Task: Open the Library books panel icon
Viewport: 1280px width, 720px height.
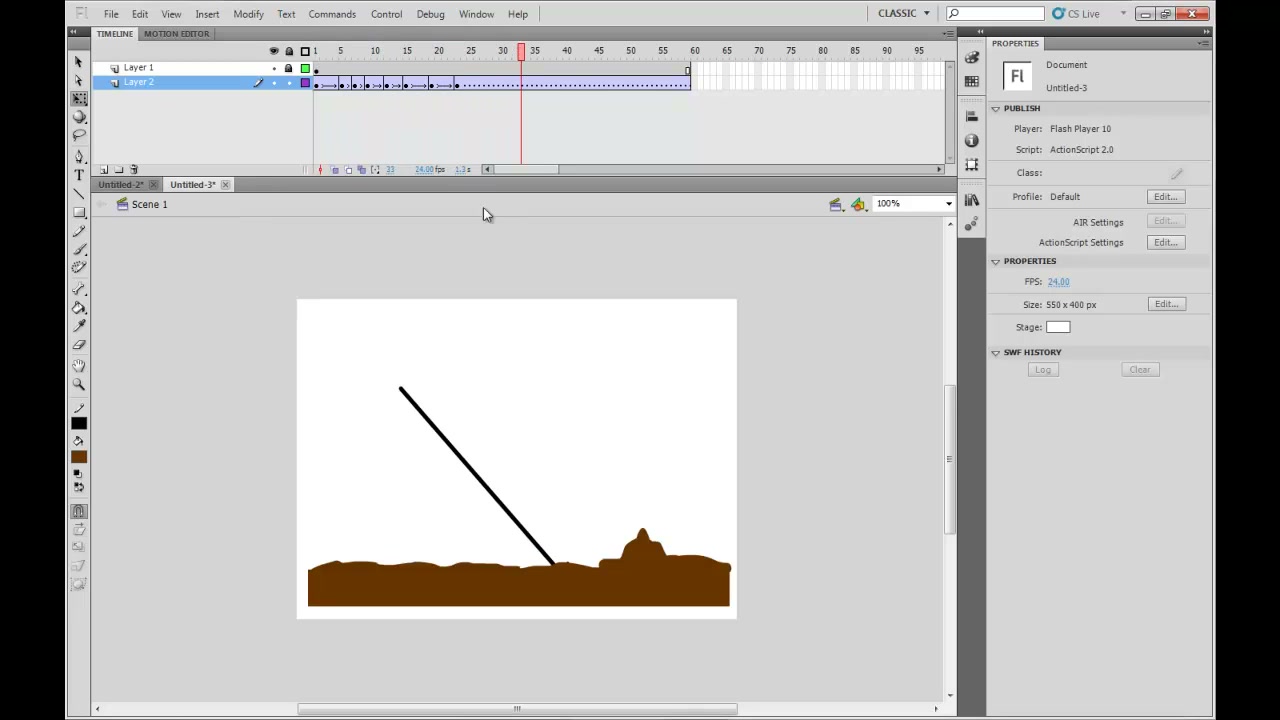Action: tap(971, 201)
